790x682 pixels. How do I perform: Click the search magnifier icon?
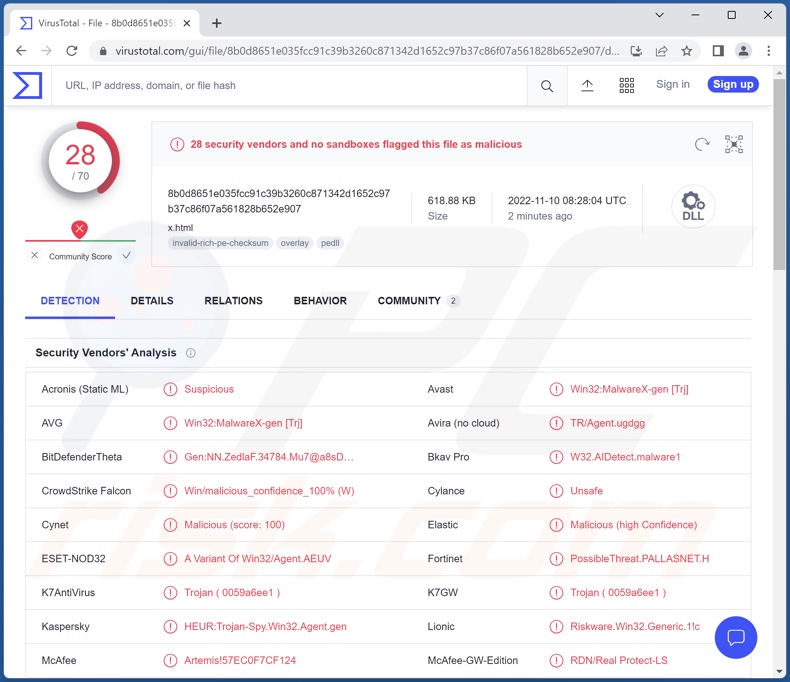547,86
